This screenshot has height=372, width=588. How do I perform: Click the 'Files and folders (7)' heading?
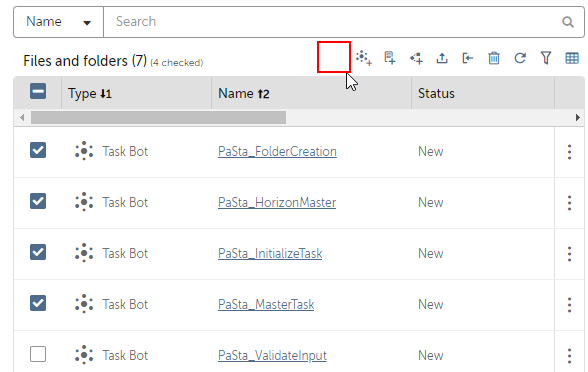[85, 61]
